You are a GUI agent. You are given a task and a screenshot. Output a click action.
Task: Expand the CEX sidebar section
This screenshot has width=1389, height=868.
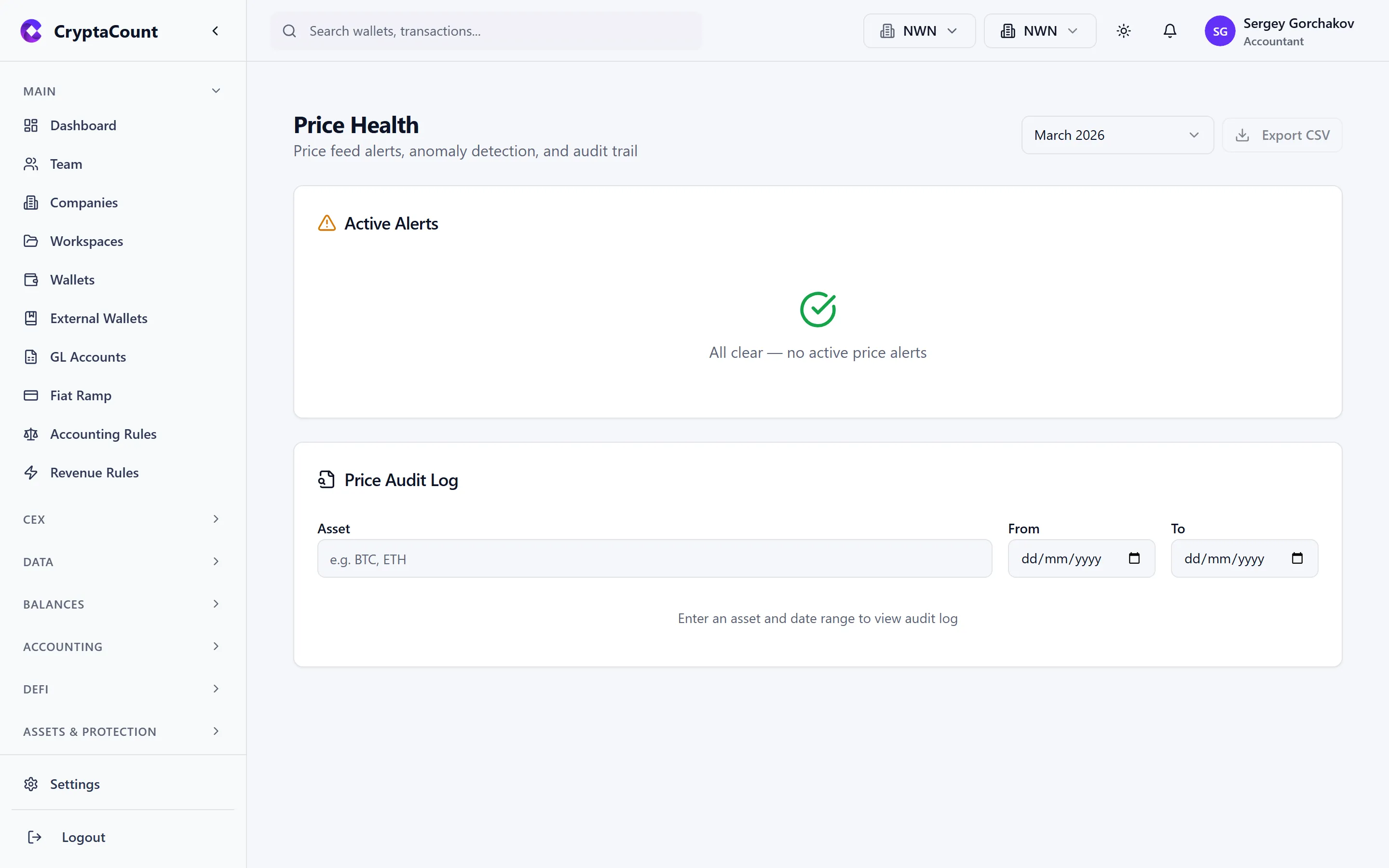pyautogui.click(x=121, y=519)
